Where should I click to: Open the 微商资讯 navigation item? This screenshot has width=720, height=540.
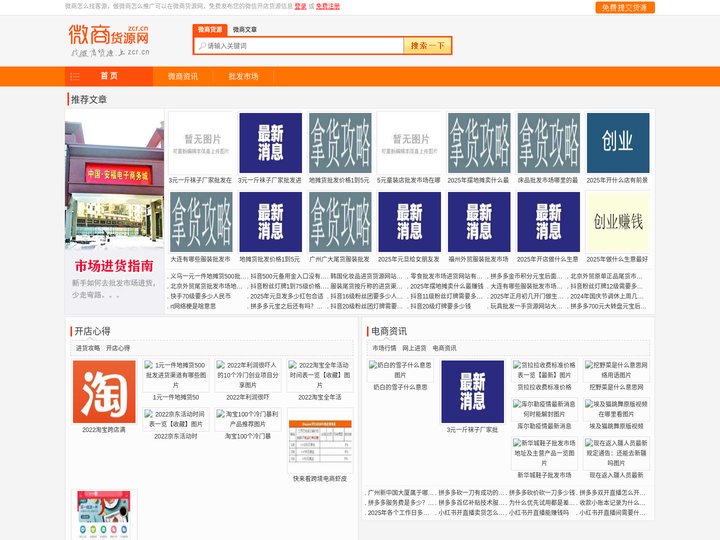tap(183, 76)
